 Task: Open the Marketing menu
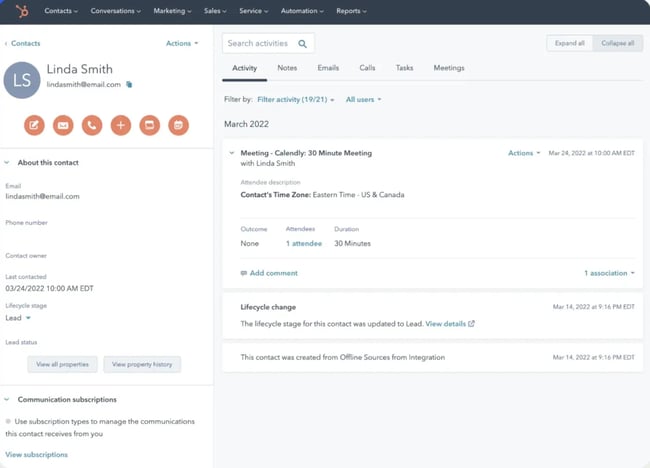(172, 11)
